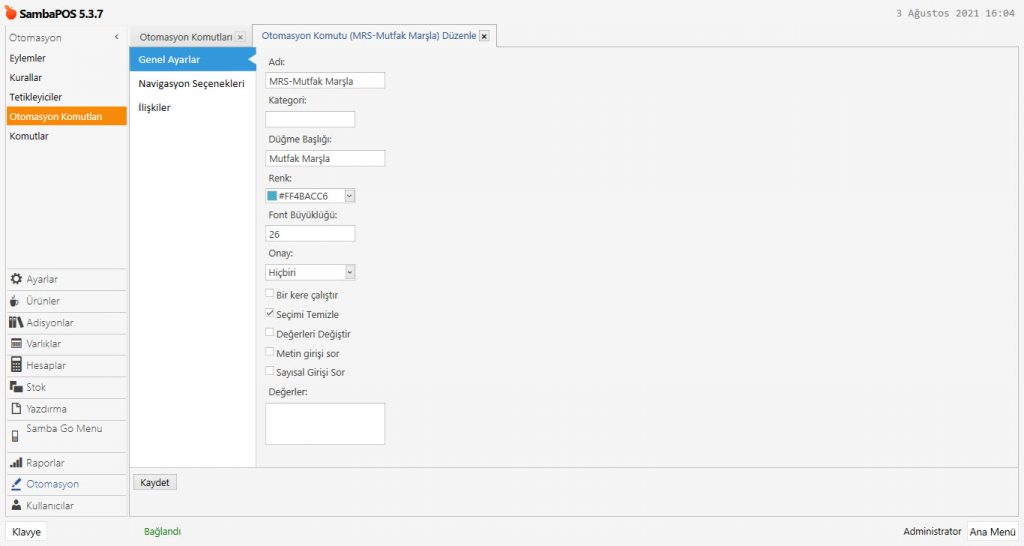Expand the Renk color dropdown arrow
This screenshot has width=1024, height=546.
[x=349, y=196]
